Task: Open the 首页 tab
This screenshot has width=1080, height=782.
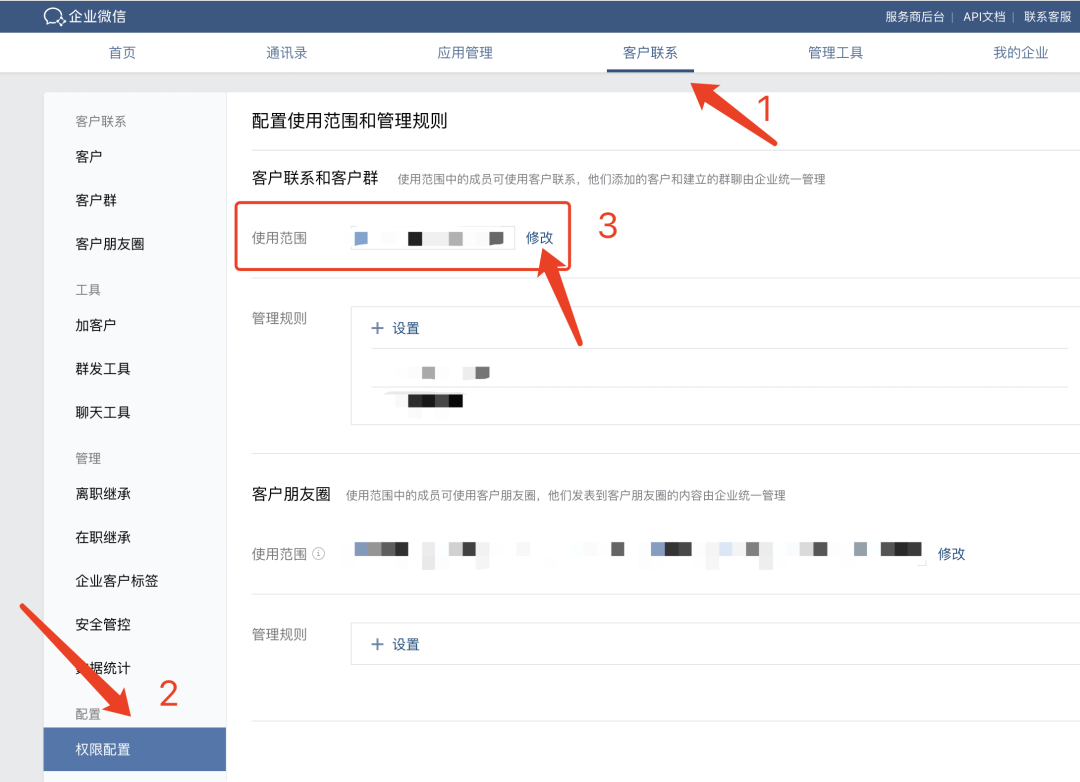Action: 122,53
